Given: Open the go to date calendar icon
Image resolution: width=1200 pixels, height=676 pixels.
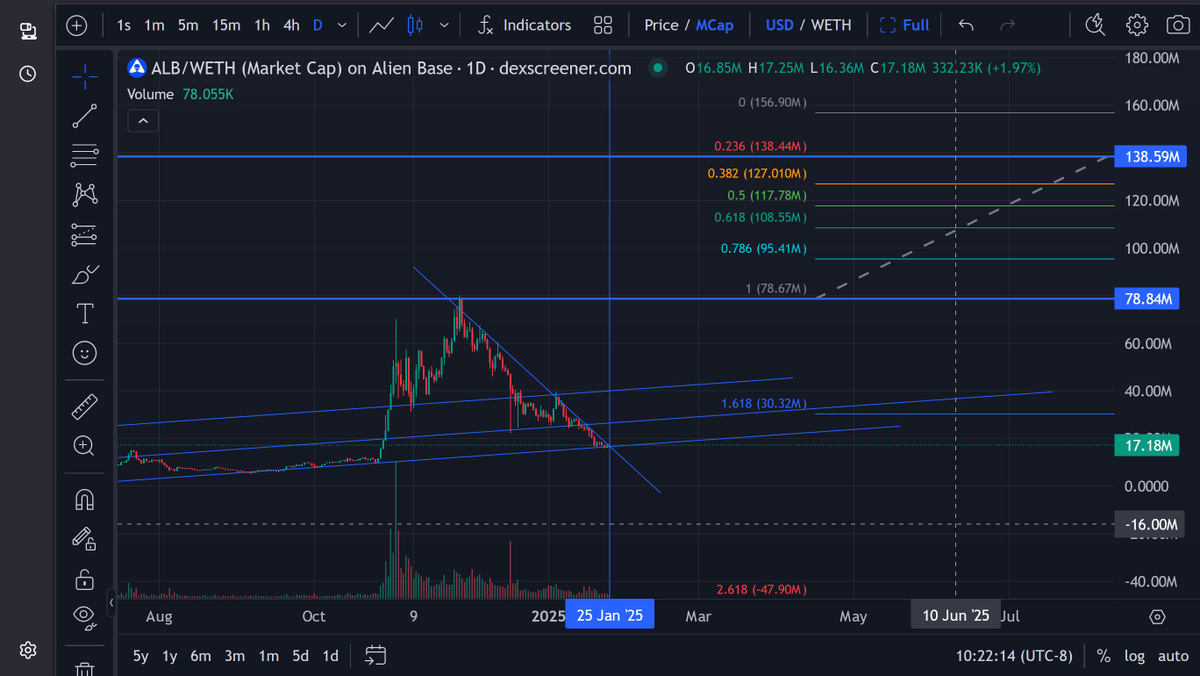Looking at the screenshot, I should [376, 656].
